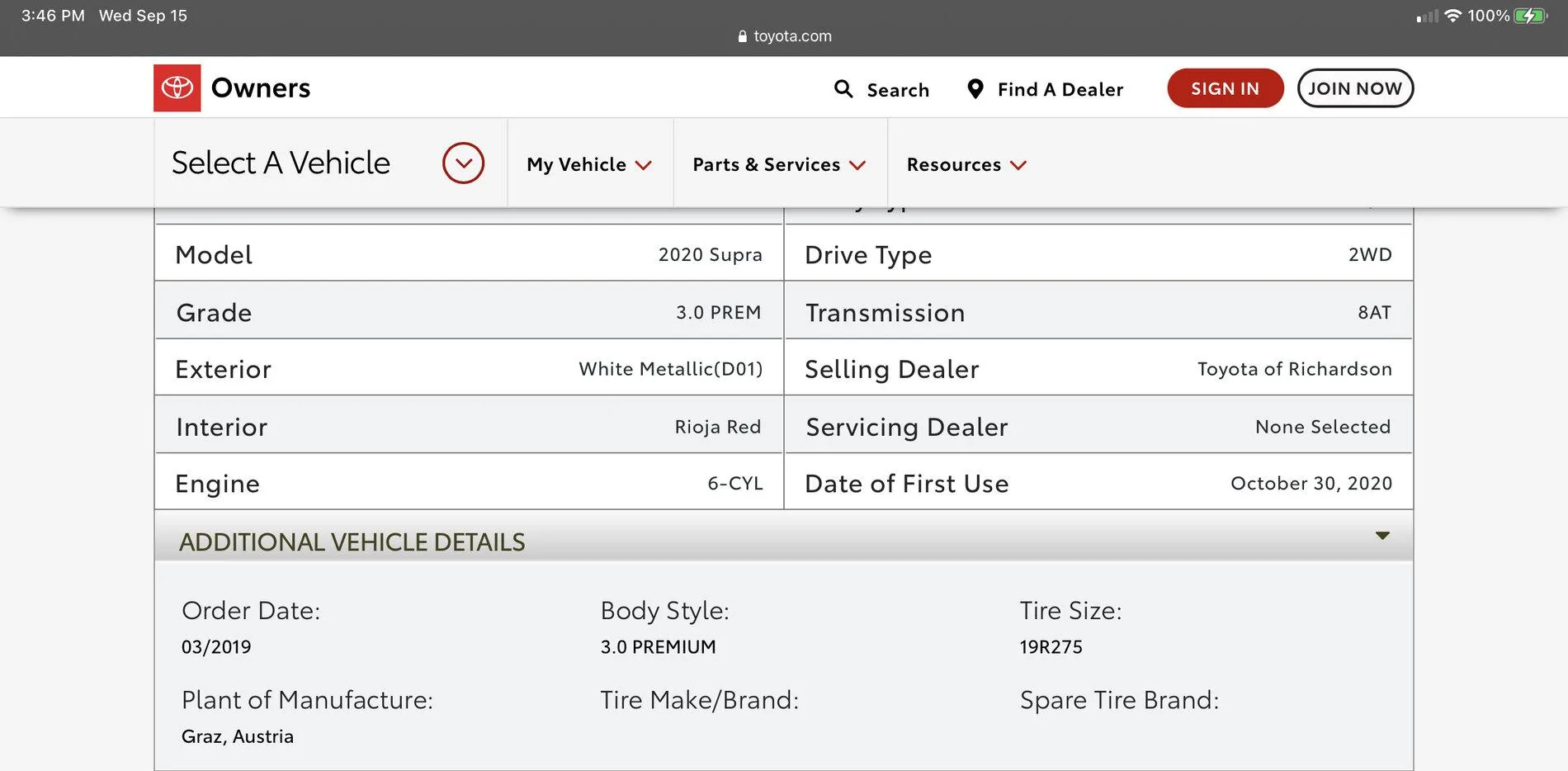Tap the toyota.com address text

click(x=792, y=36)
